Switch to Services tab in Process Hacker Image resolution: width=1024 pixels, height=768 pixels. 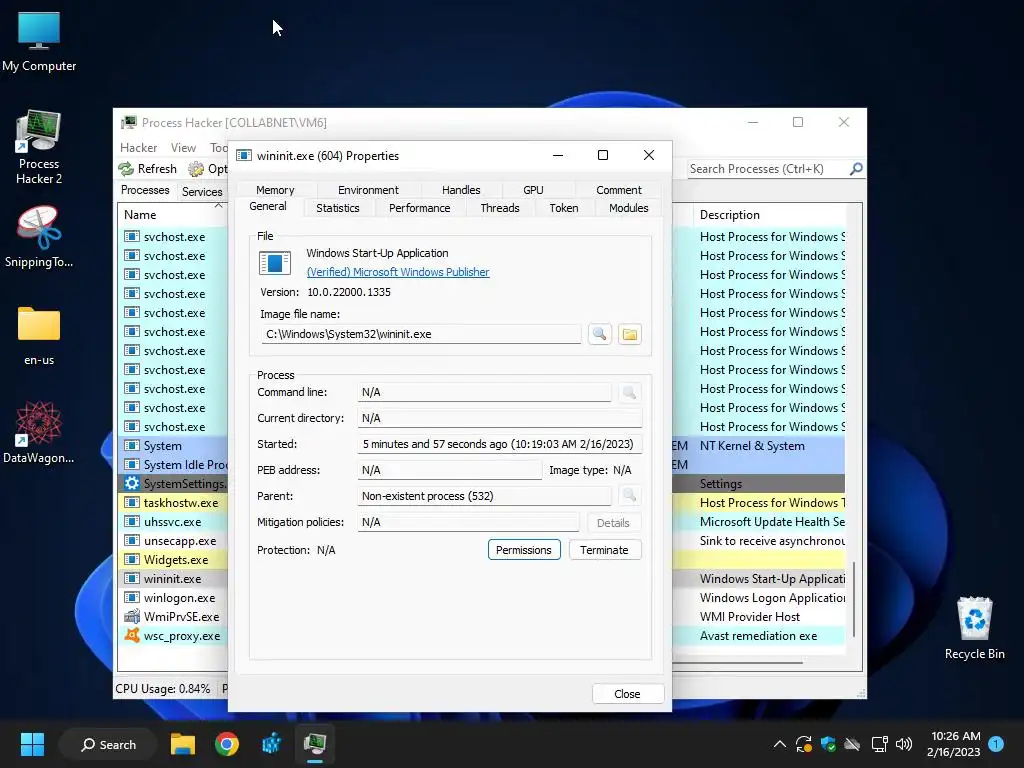pos(202,191)
